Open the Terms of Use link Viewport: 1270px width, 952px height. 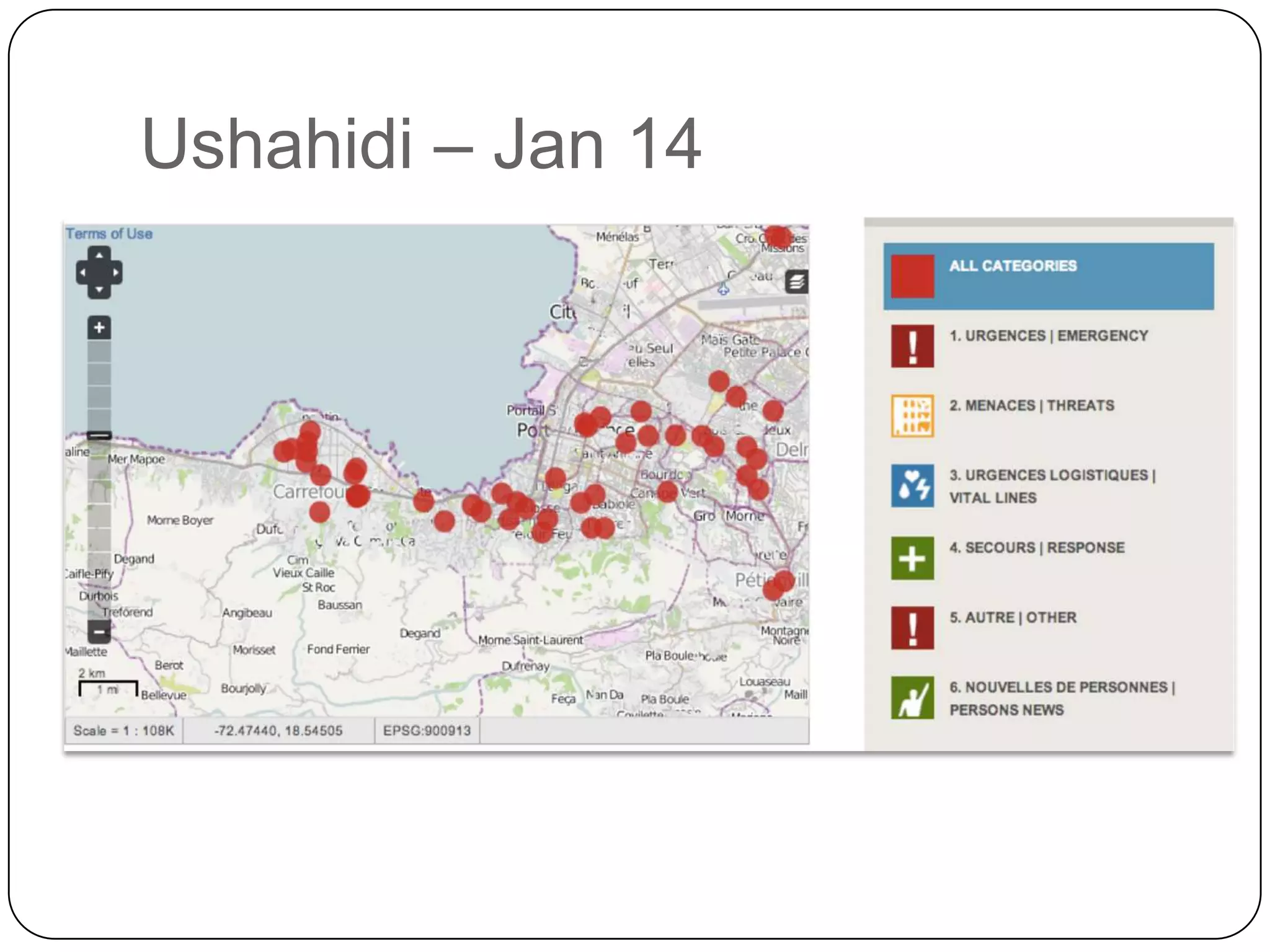109,234
